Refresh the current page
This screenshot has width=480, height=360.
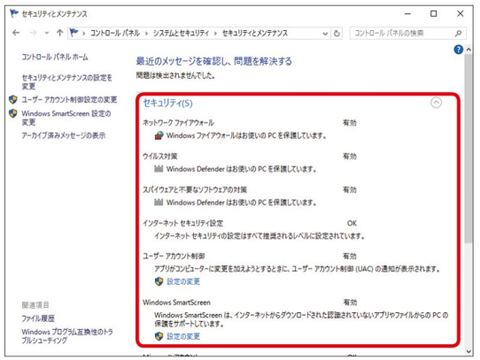coord(337,33)
